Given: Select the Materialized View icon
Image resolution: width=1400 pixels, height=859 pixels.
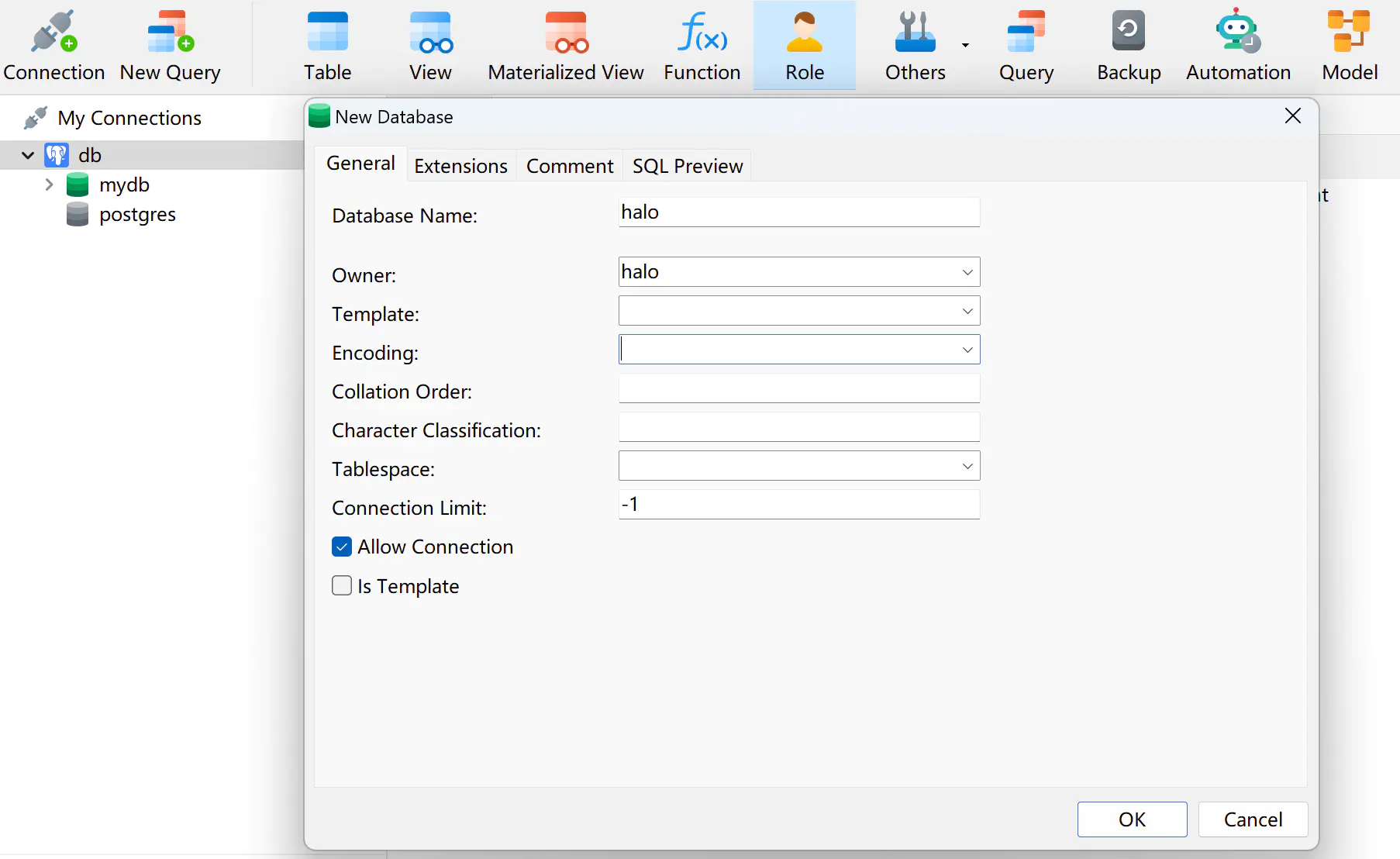Looking at the screenshot, I should (x=566, y=32).
